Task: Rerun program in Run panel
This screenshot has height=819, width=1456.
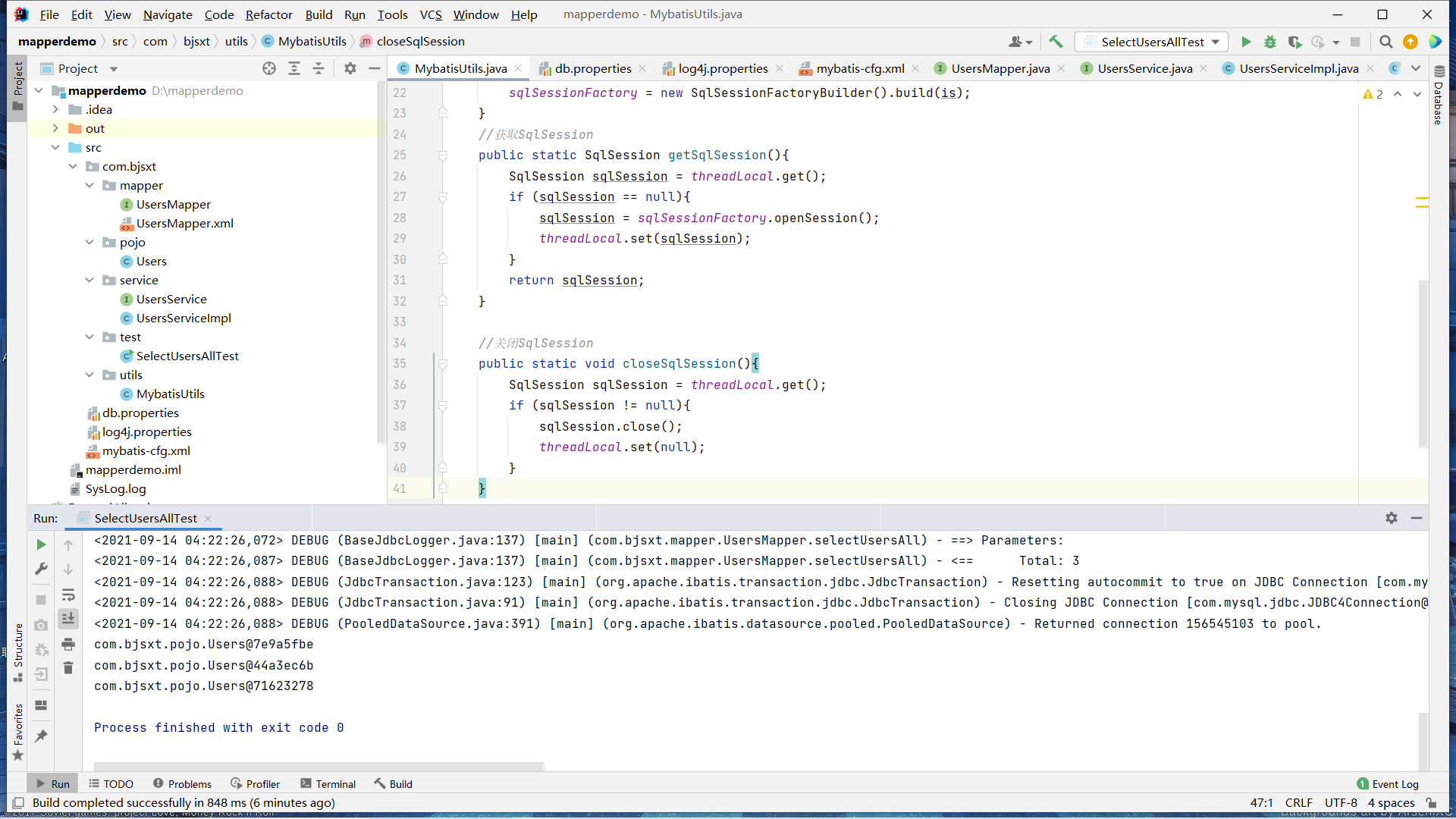Action: click(41, 544)
